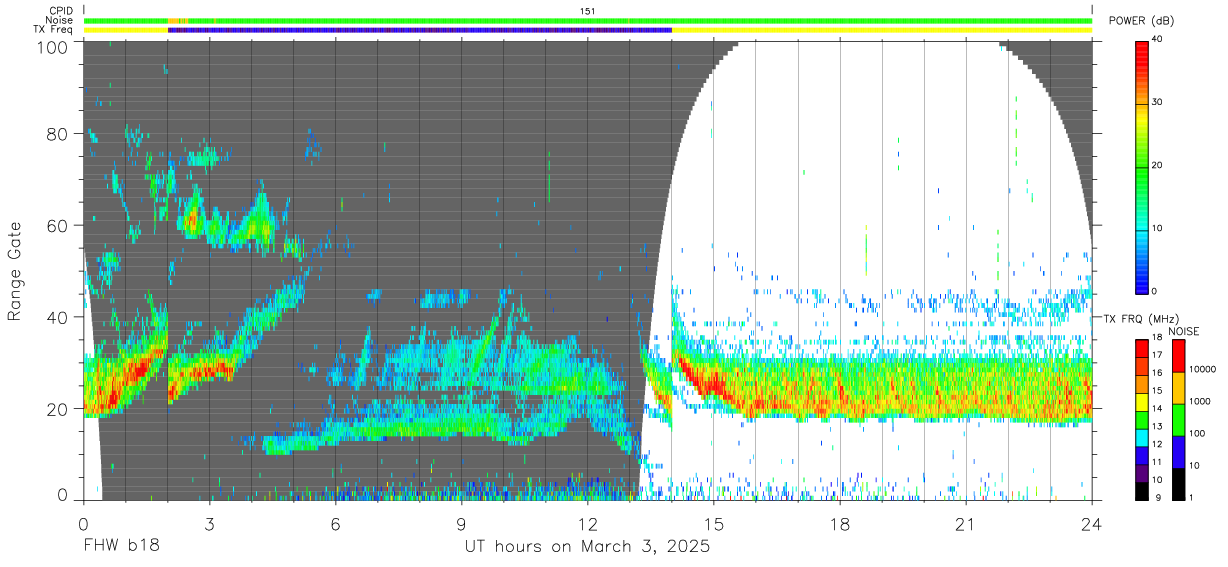Image resolution: width=1228 pixels, height=567 pixels.
Task: Click the 18 tick on the UT hours axis
Action: 839,524
